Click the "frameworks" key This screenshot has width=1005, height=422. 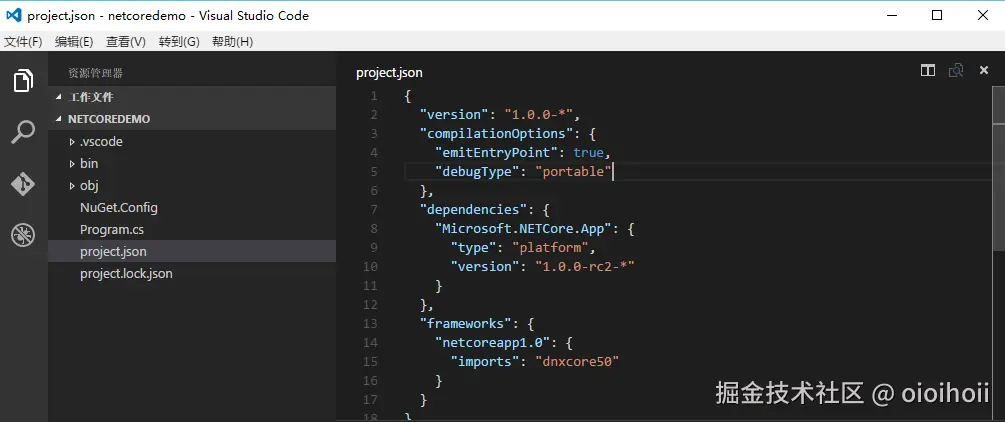(x=466, y=323)
